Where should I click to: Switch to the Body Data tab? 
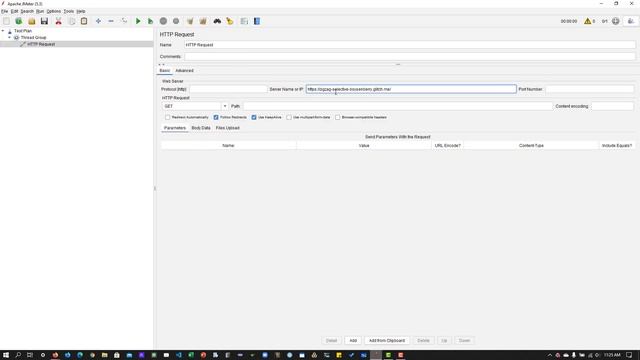pyautogui.click(x=201, y=128)
